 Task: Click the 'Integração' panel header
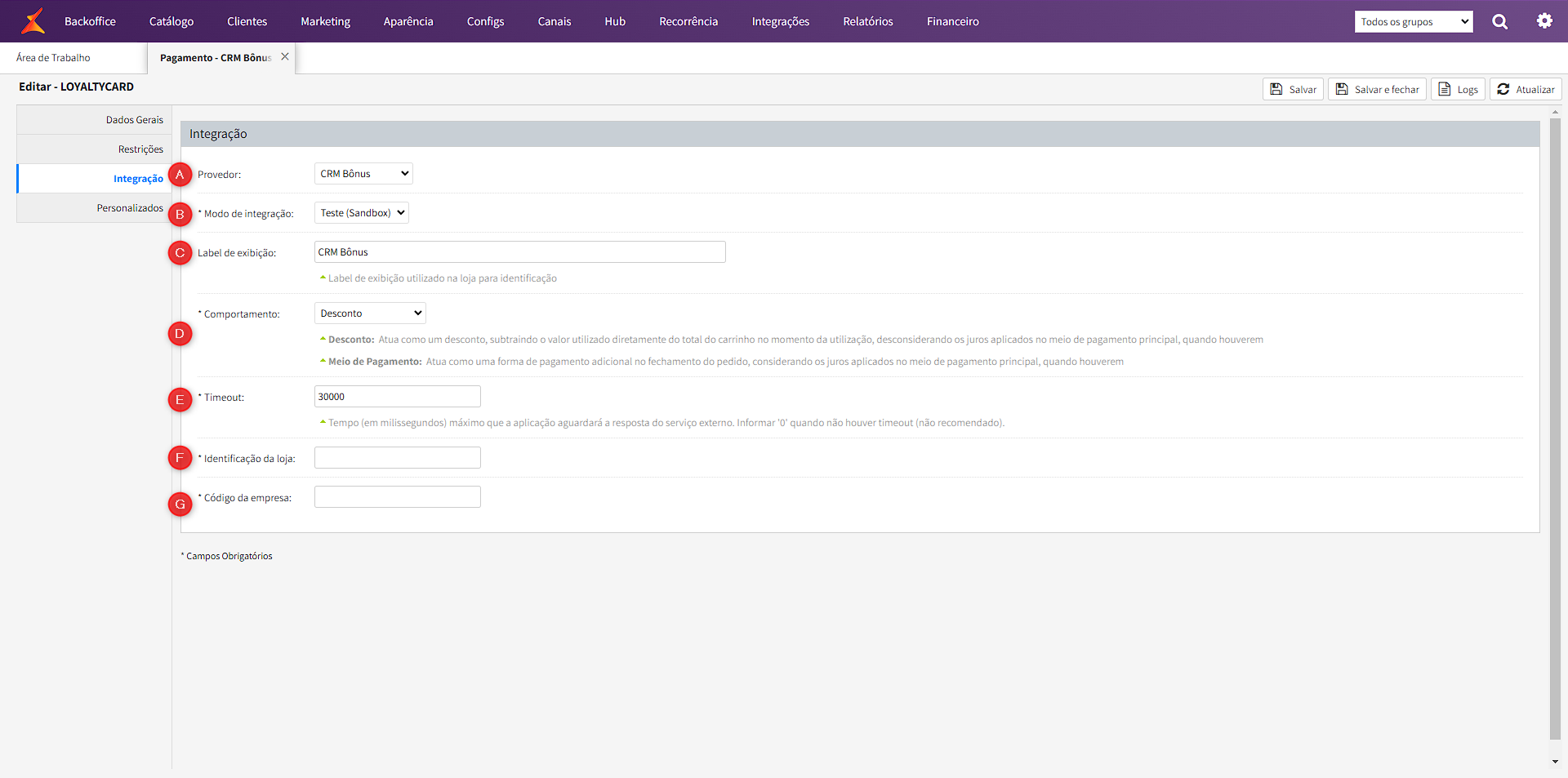[860, 134]
